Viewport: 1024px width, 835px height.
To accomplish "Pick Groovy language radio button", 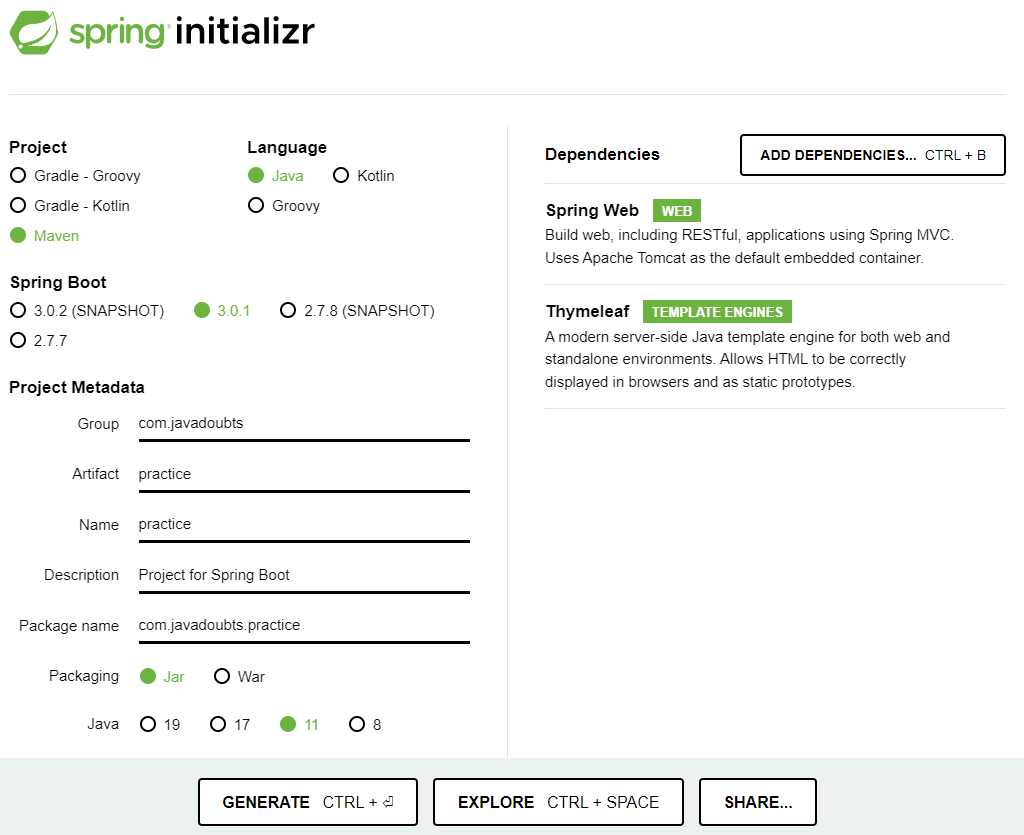I will click(256, 206).
